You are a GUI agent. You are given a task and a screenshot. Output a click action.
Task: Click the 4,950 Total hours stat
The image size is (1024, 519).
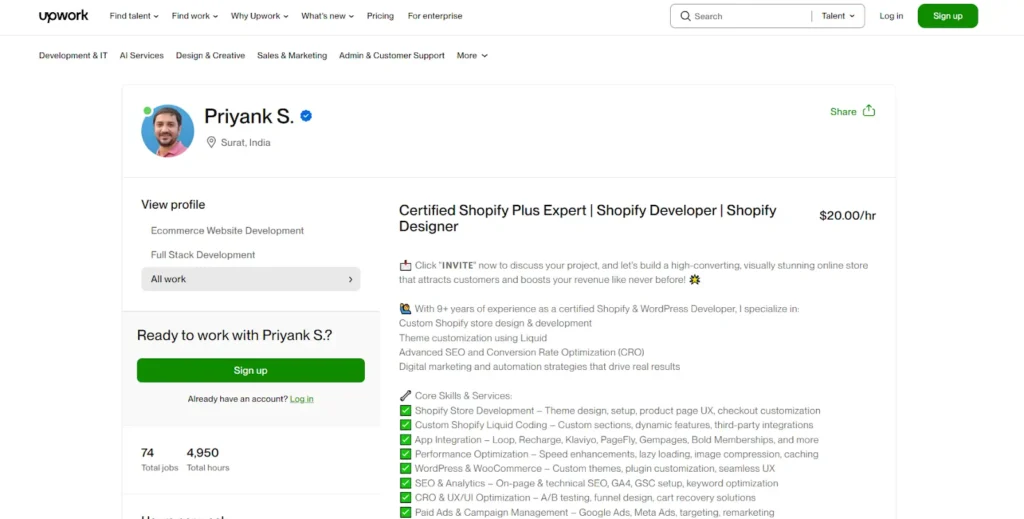pos(208,459)
